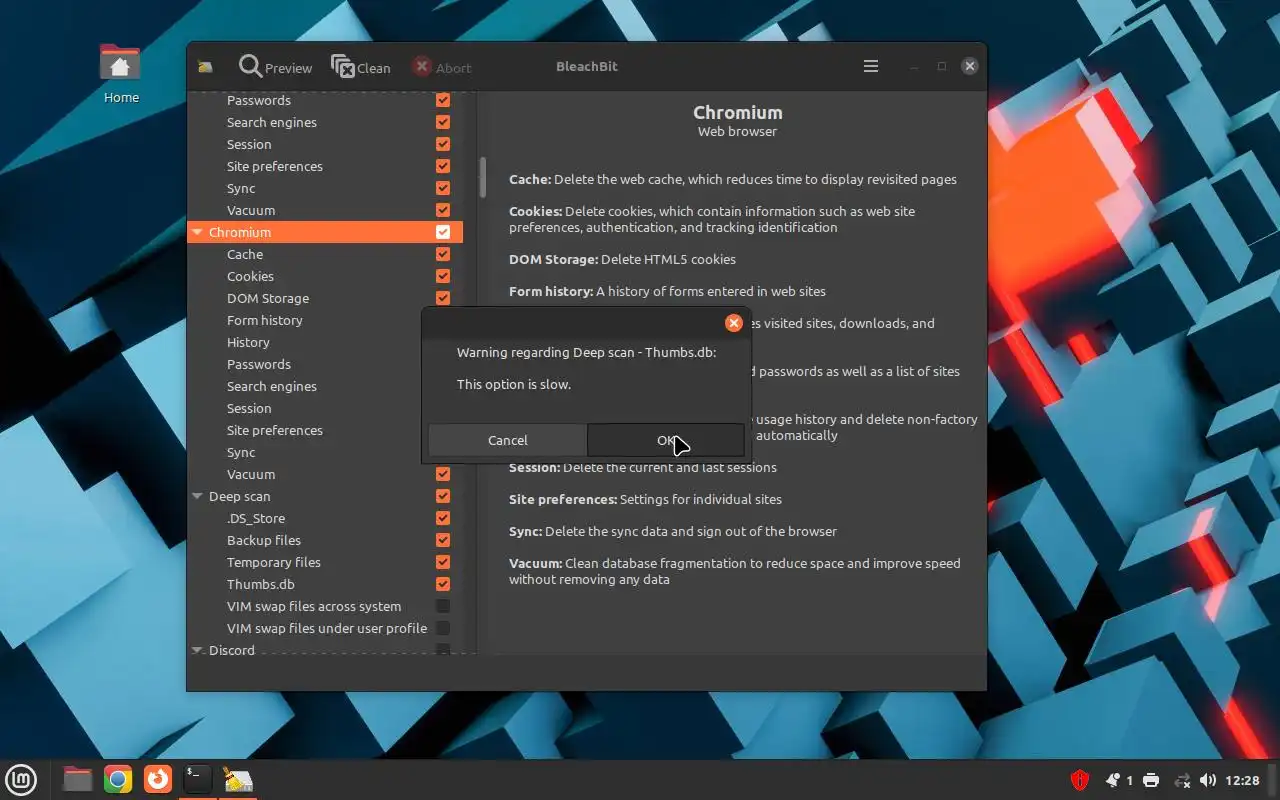Viewport: 1280px width, 800px height.
Task: Uncheck the .DS_Store checkbox
Action: coord(443,518)
